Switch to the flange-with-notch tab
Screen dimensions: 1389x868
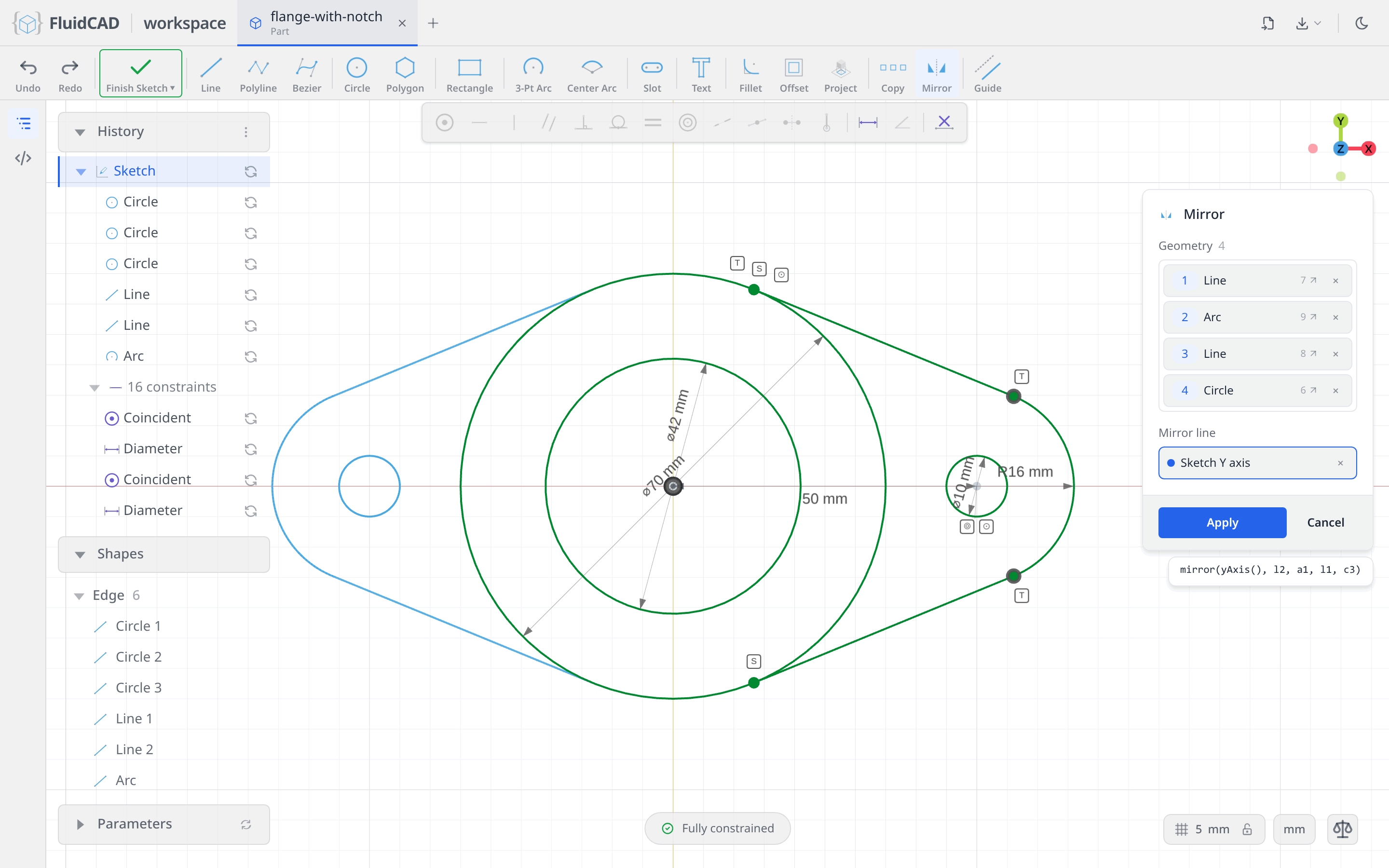coord(327,23)
